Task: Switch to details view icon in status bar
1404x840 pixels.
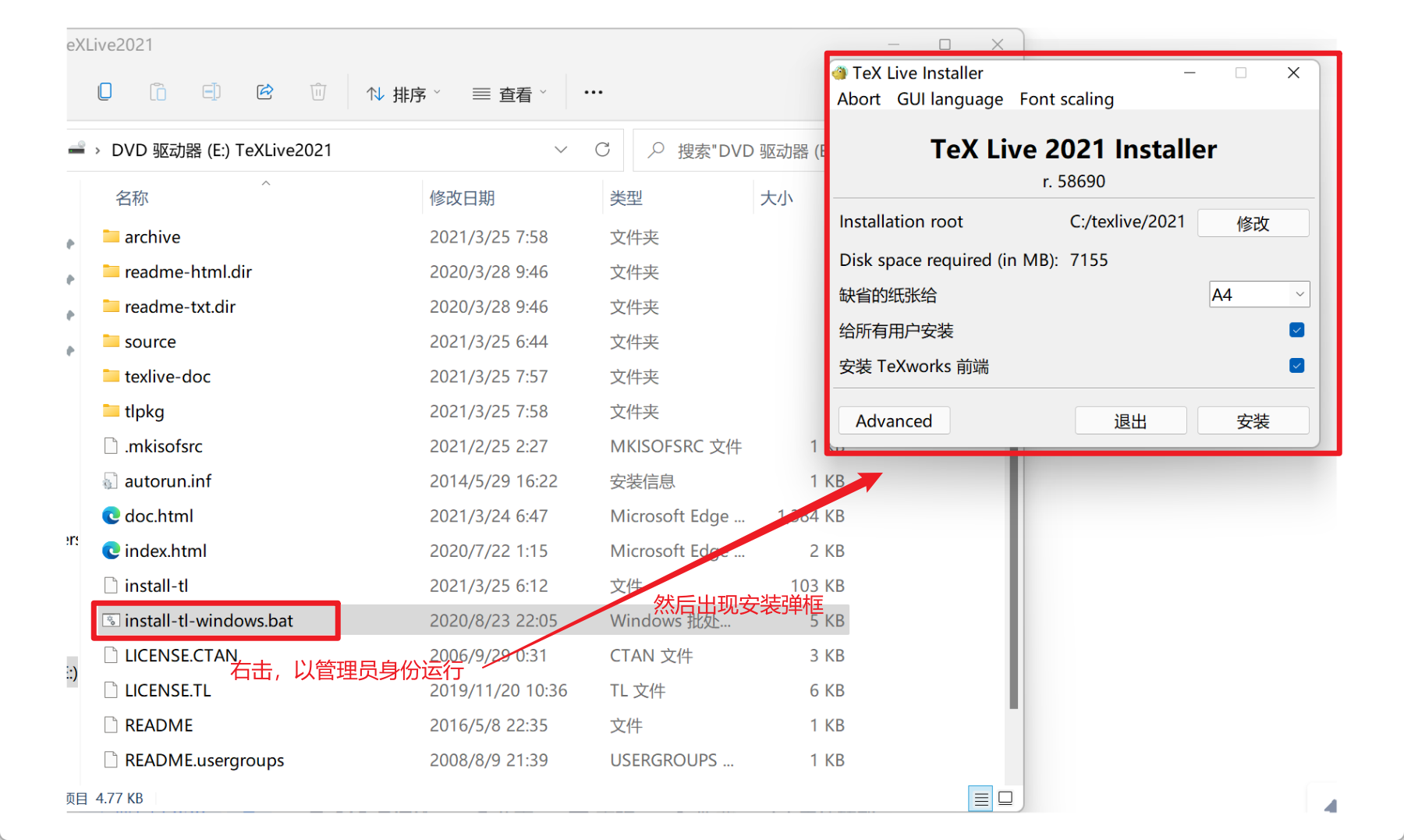Action: [x=980, y=798]
